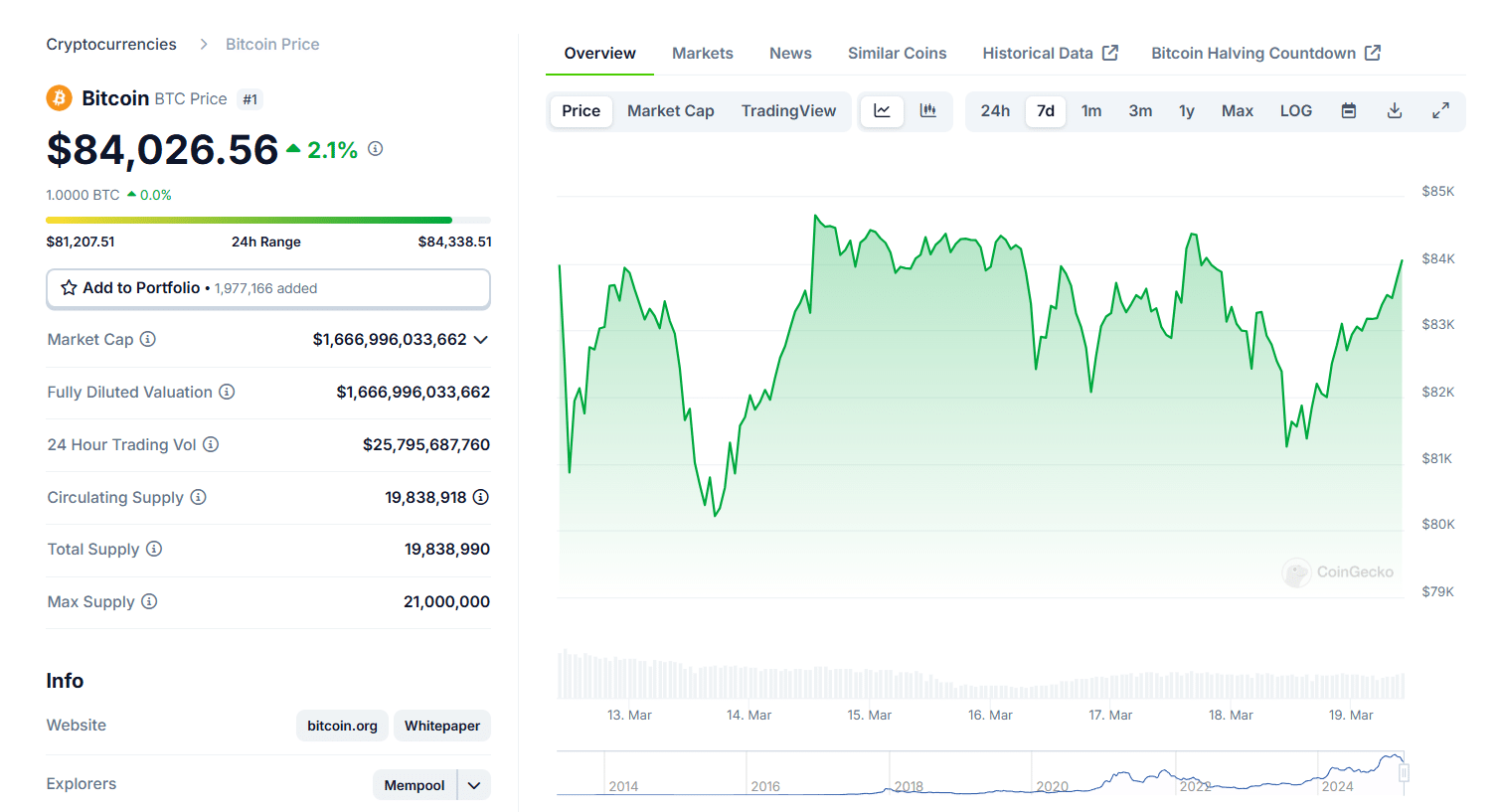Open the price change info icon
The width and height of the screenshot is (1499, 812).
[376, 149]
